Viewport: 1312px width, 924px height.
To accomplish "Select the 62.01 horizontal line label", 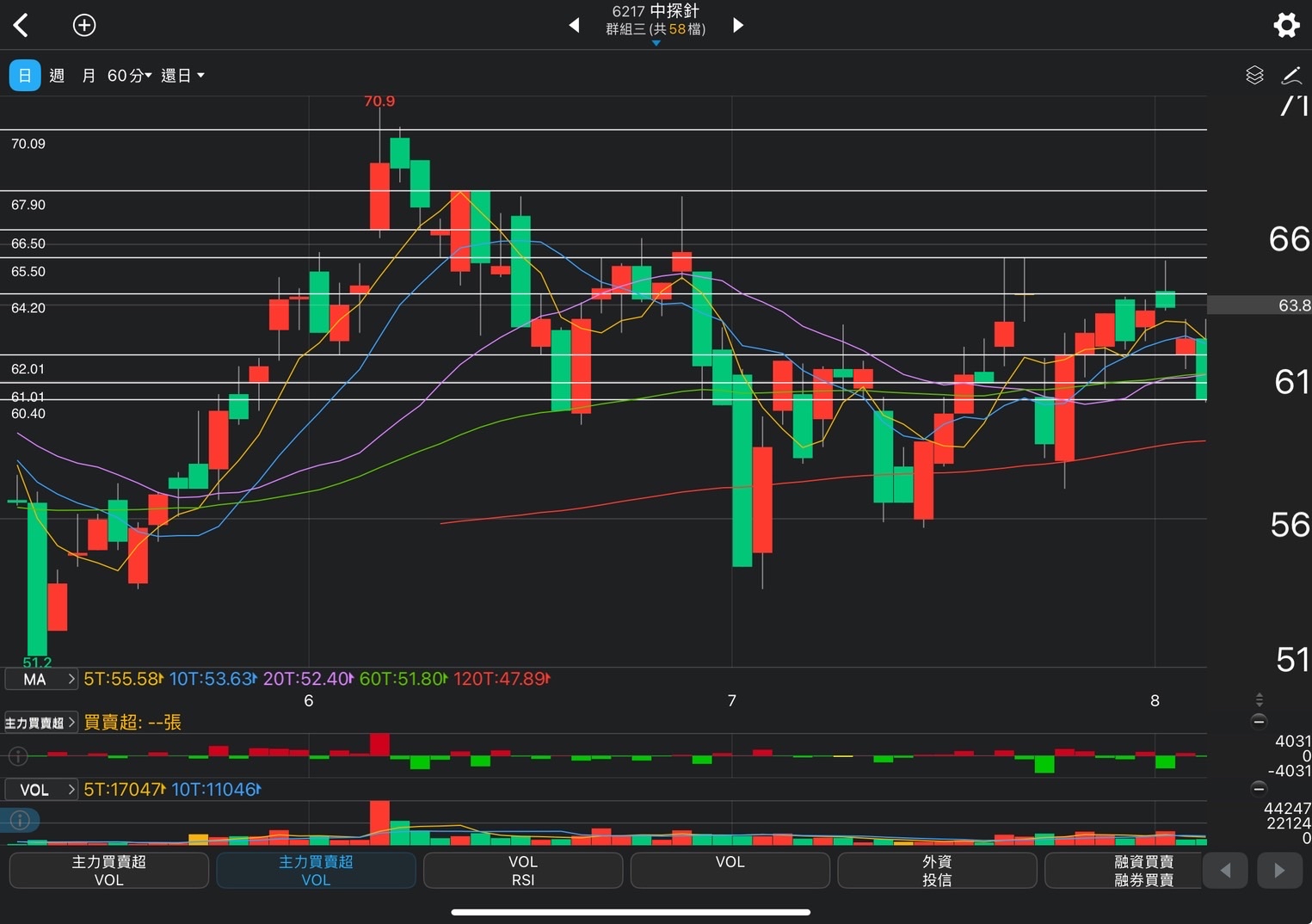I will pos(28,369).
